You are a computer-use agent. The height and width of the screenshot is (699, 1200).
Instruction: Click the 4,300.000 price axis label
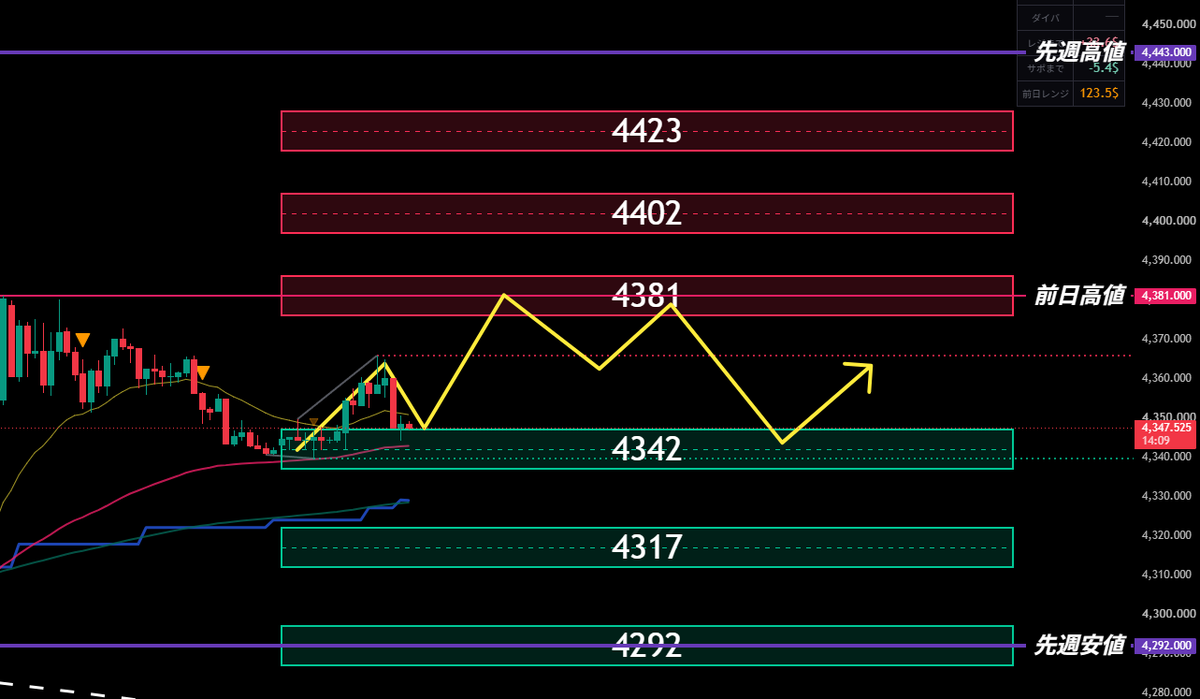point(1169,614)
